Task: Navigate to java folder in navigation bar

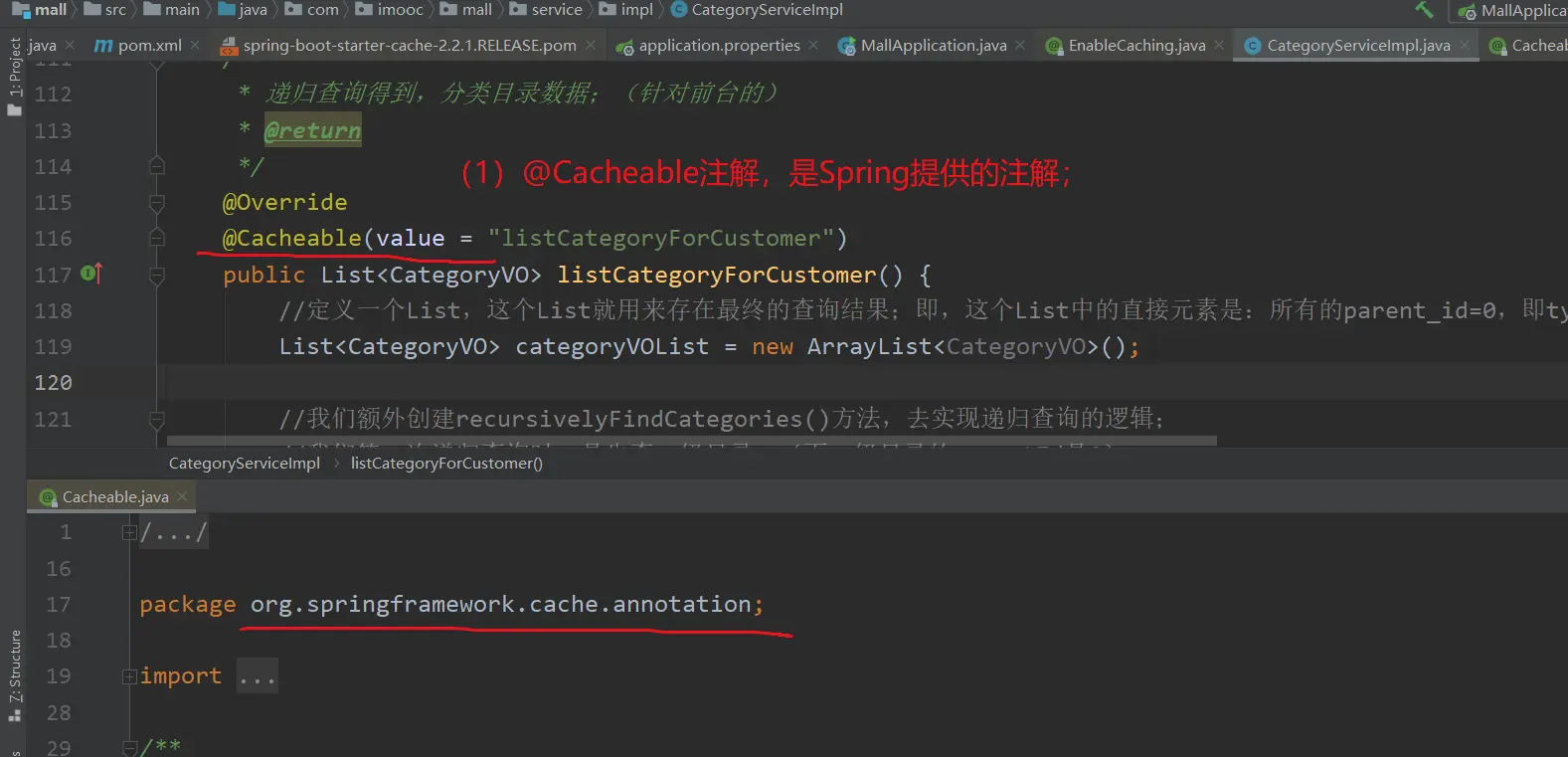Action: pyautogui.click(x=243, y=10)
